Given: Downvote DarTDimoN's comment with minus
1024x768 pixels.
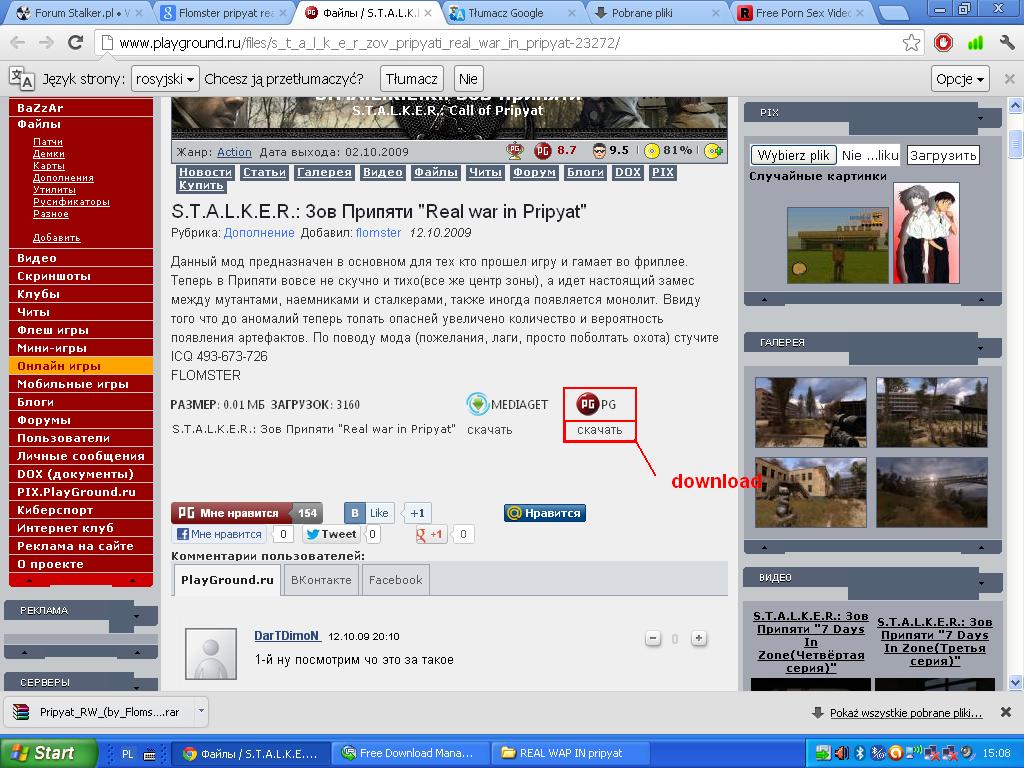Looking at the screenshot, I should pyautogui.click(x=652, y=638).
